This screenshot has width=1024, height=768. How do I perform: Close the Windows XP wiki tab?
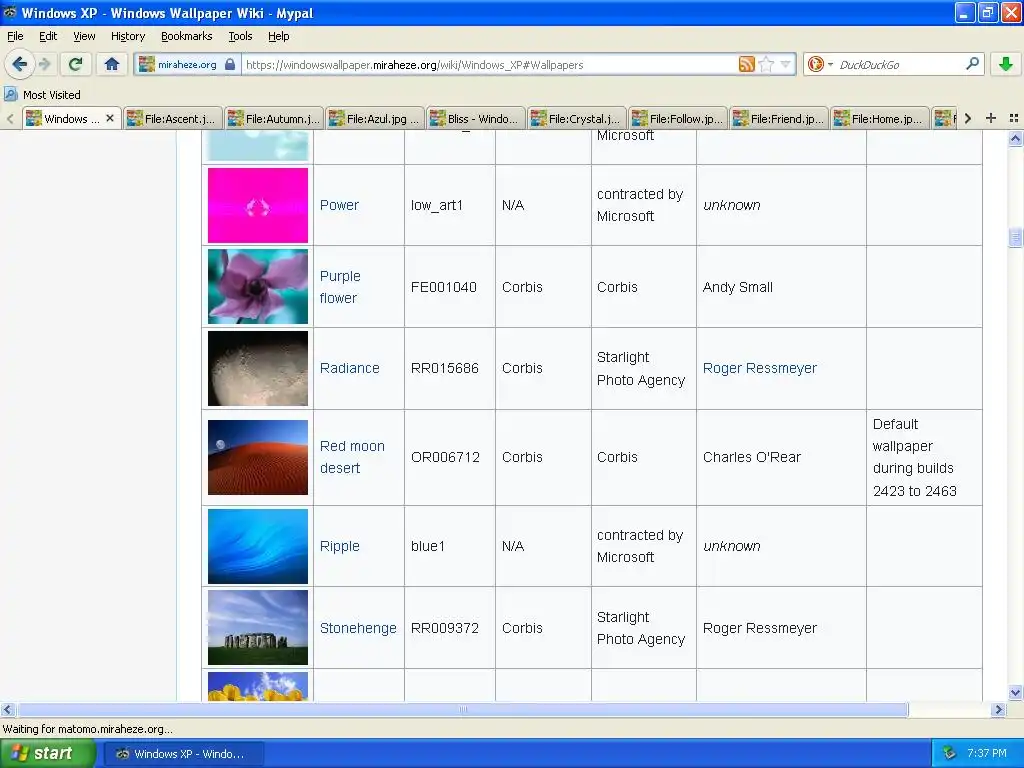[x=110, y=118]
